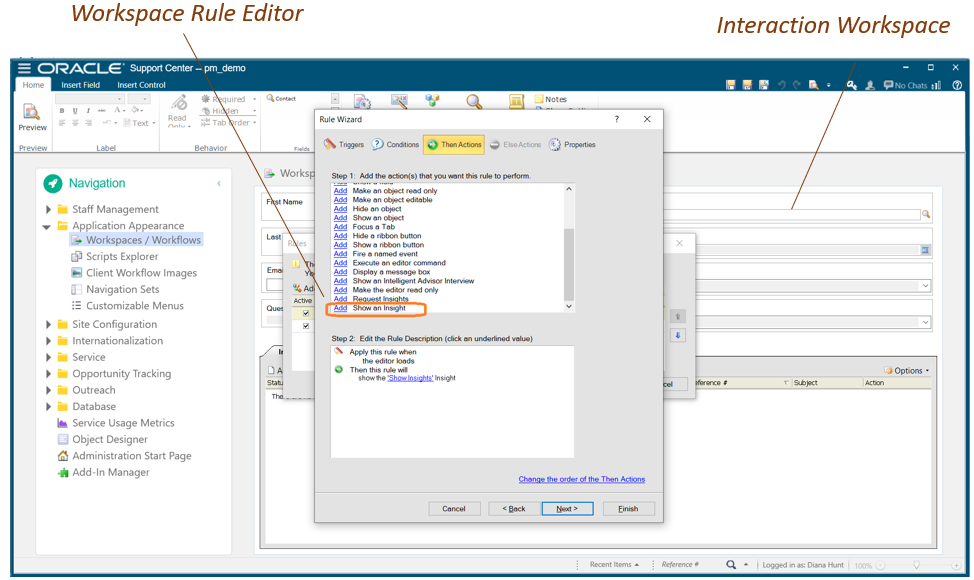Screen dimensions: 974x580
Task: Click the user profile silhouette icon
Action: point(870,85)
